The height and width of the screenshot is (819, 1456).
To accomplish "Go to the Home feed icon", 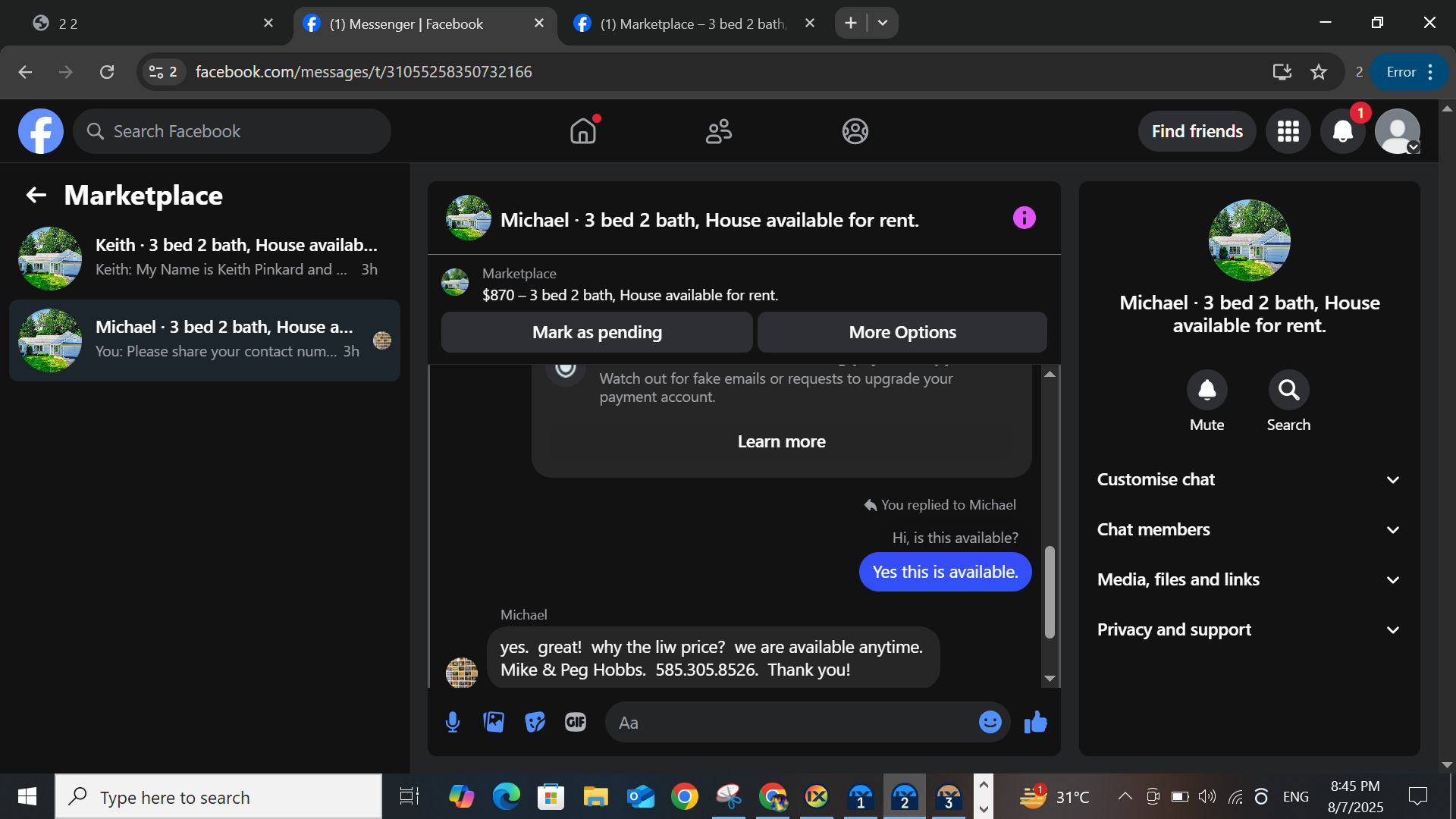I will (583, 131).
